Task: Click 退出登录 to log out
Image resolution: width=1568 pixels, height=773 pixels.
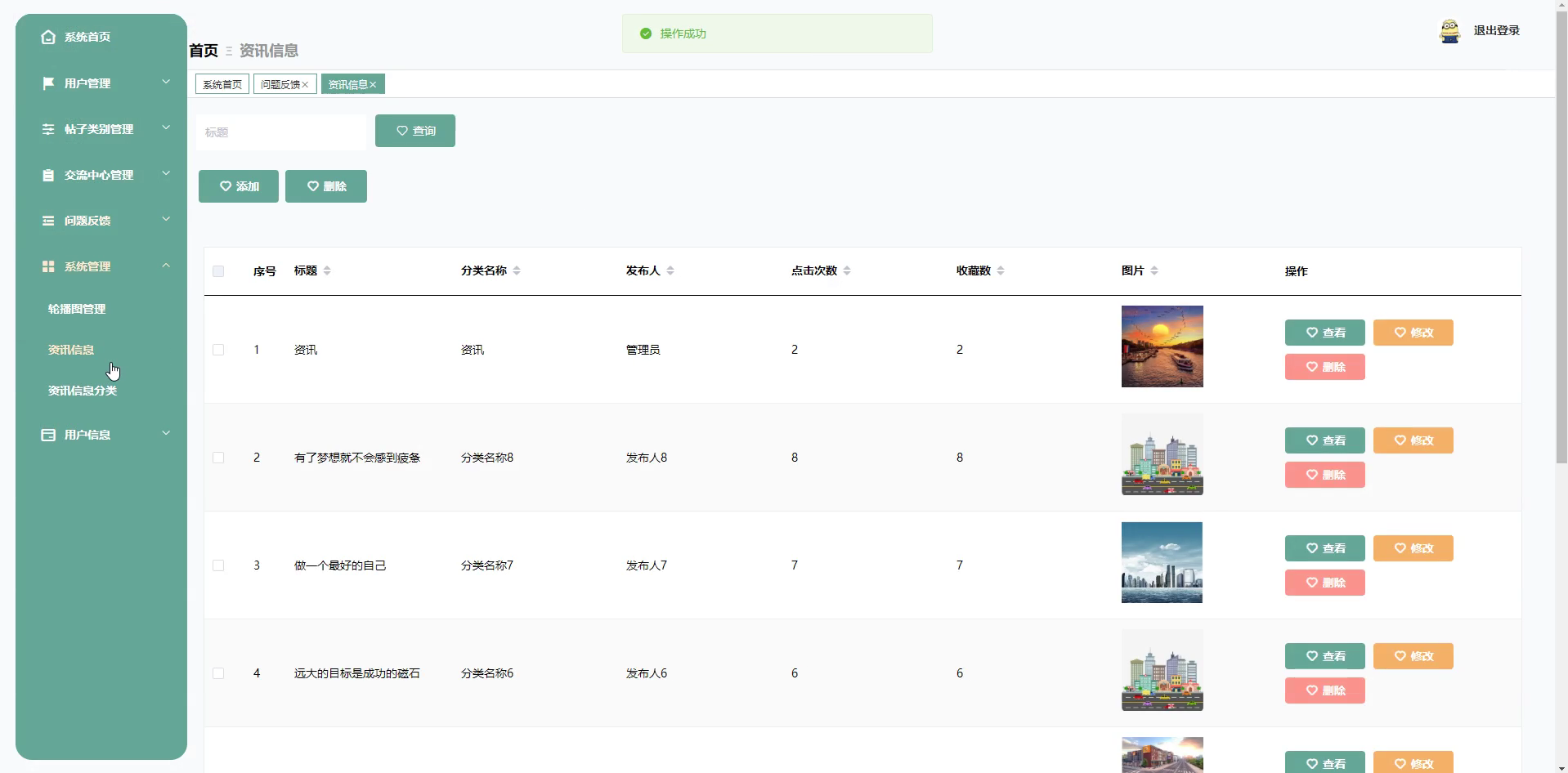Action: click(x=1496, y=30)
